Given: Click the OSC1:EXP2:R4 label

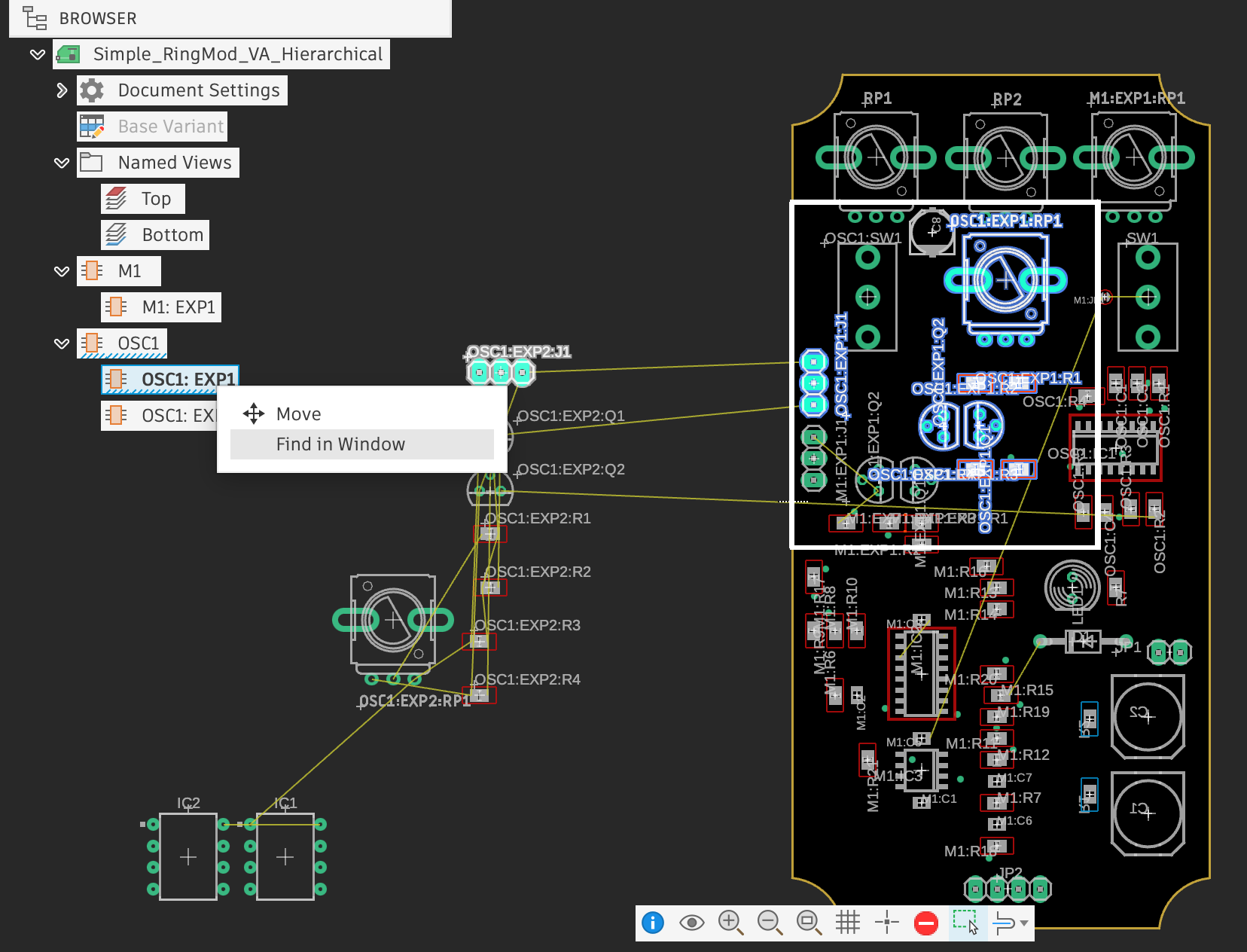Looking at the screenshot, I should (528, 679).
